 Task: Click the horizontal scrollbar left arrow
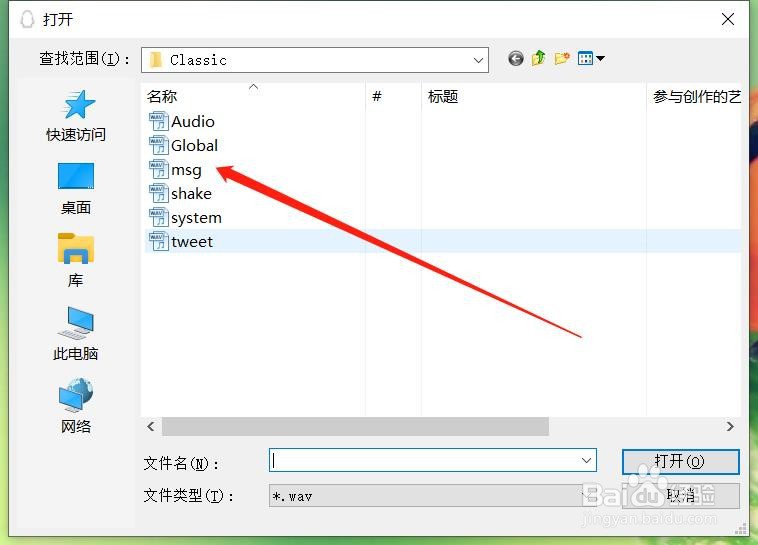pos(151,427)
